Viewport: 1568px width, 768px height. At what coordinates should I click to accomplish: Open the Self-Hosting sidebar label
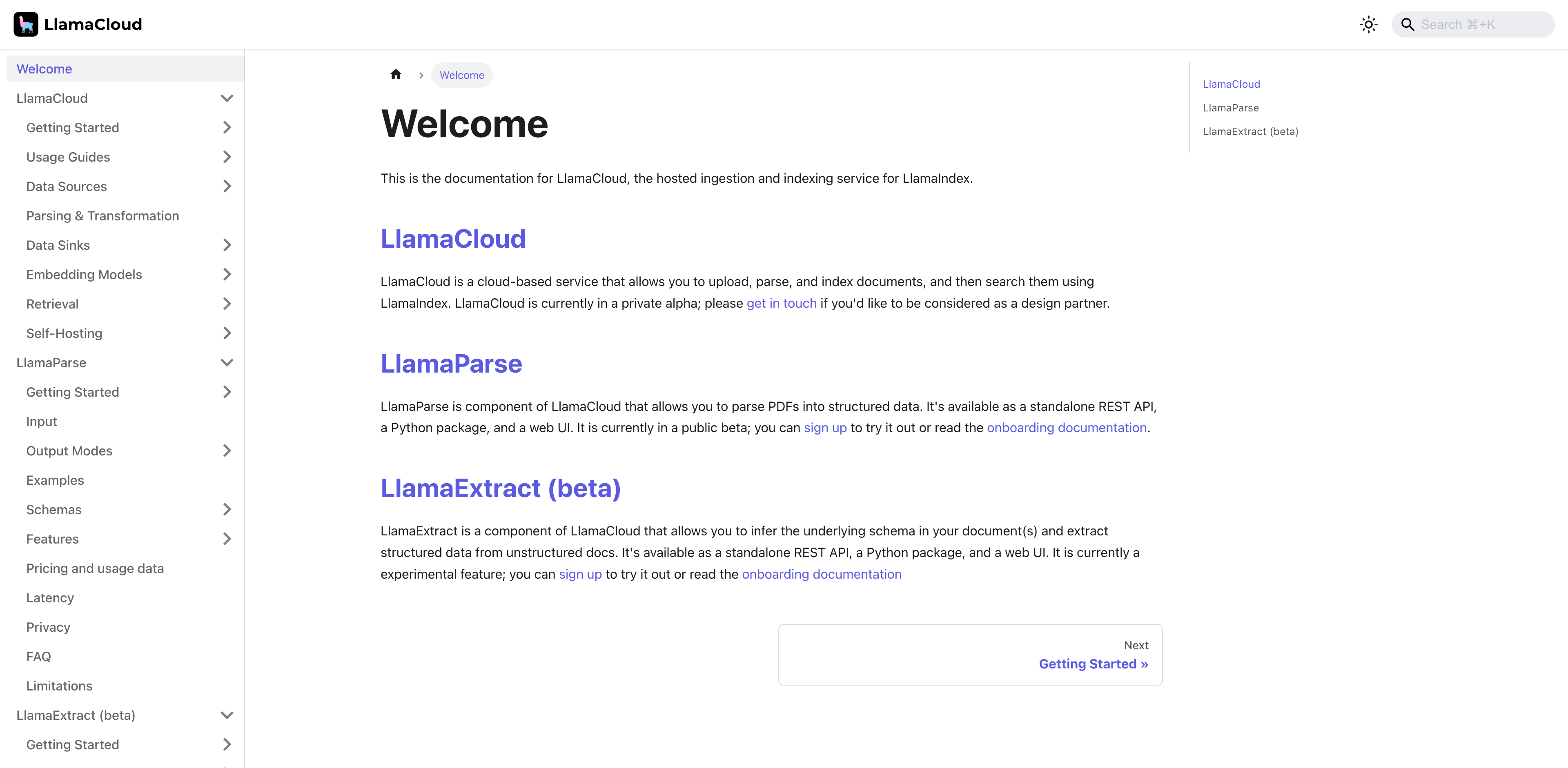(x=64, y=333)
